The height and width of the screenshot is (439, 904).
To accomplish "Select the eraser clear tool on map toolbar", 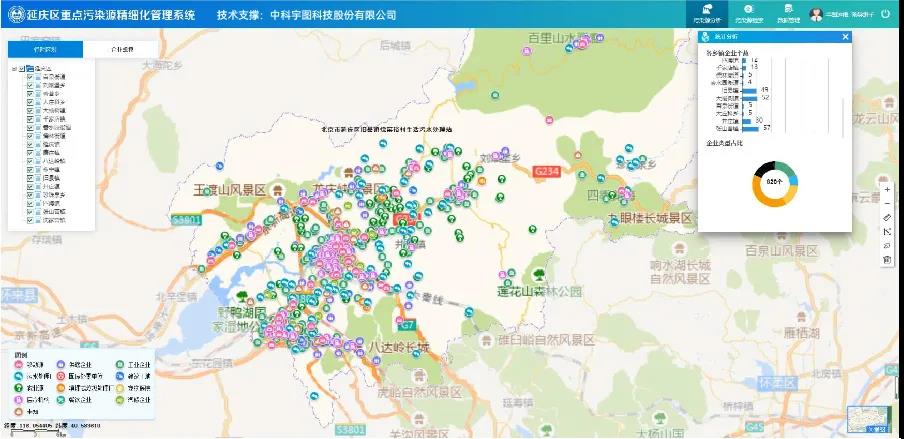I will tap(887, 246).
